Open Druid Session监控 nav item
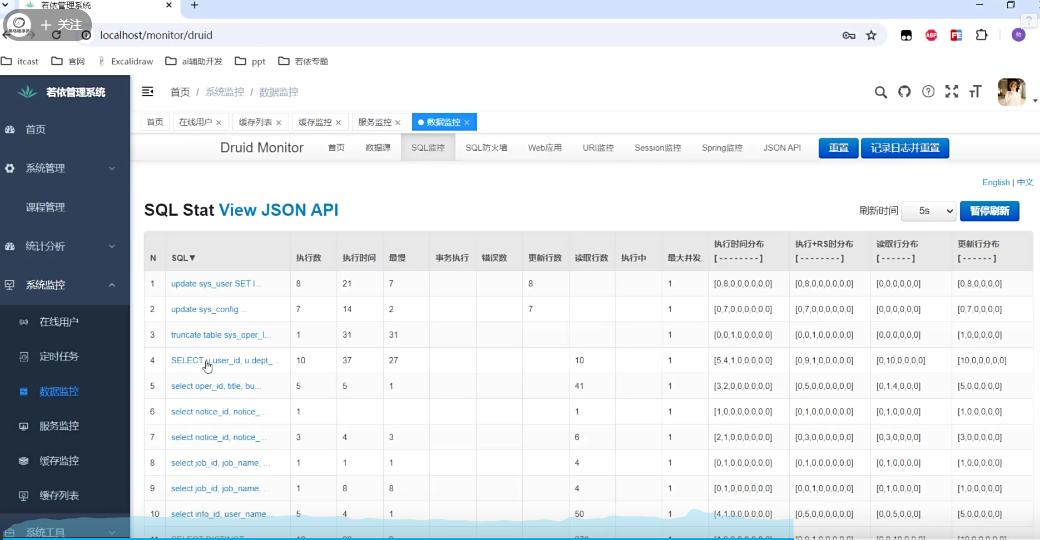This screenshot has height=540, width=1040. (x=657, y=148)
